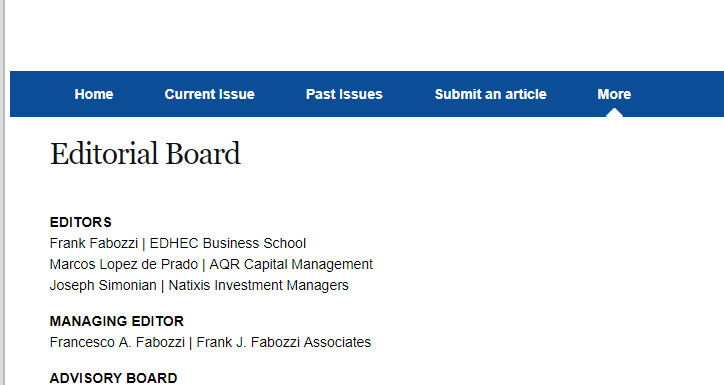Screen dimensions: 724x385
Task: Click the gray vertical border on the left edge
Action: [3, 192]
